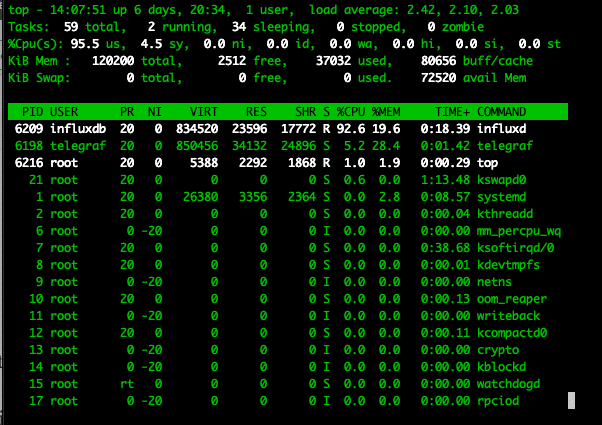602x425 pixels.
Task: Click the TIME+ column header
Action: coord(452,112)
